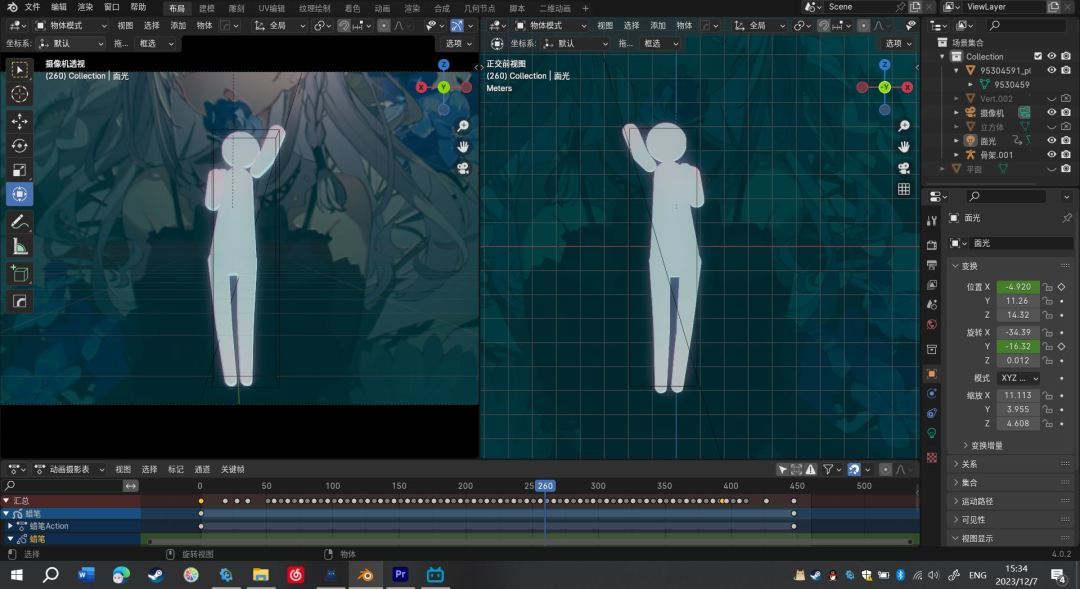Uncheck the Collection exclude checkbox
This screenshot has height=589, width=1080.
[1038, 57]
